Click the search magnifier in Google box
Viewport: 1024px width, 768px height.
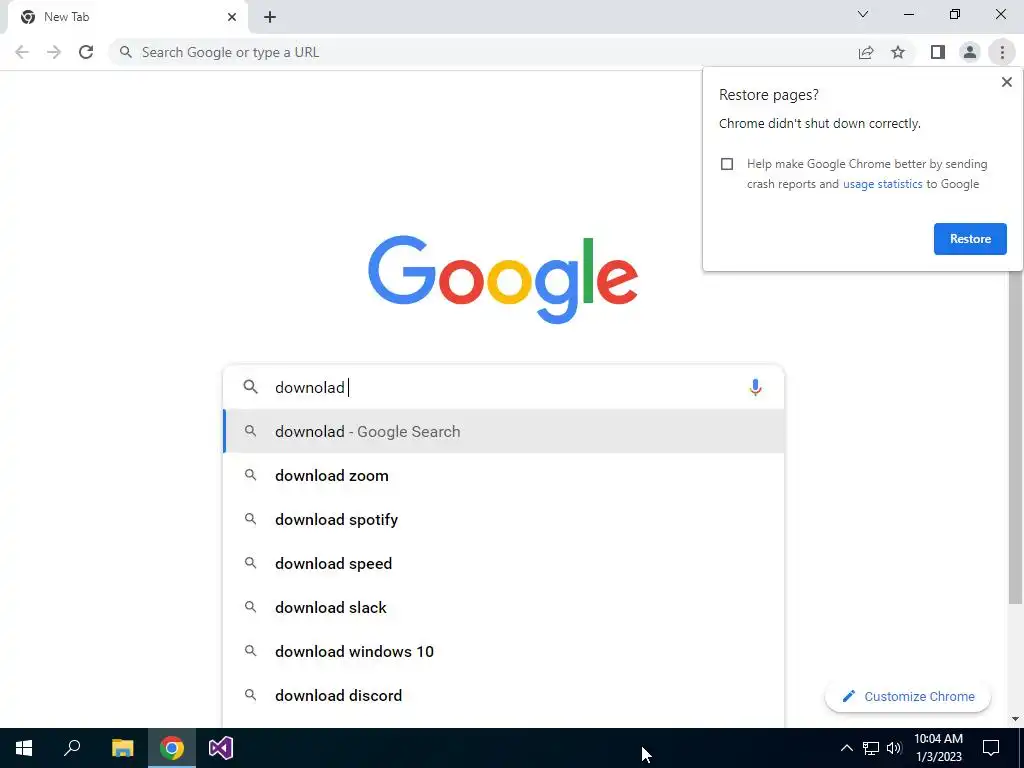click(250, 387)
